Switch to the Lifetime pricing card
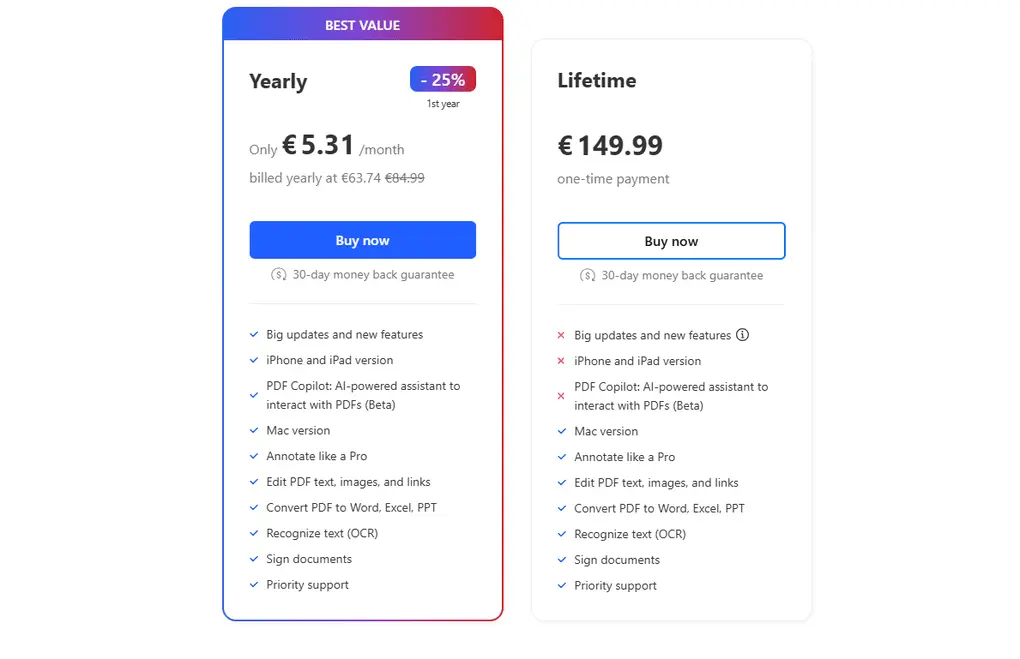The height and width of the screenshot is (659, 1020). (597, 81)
